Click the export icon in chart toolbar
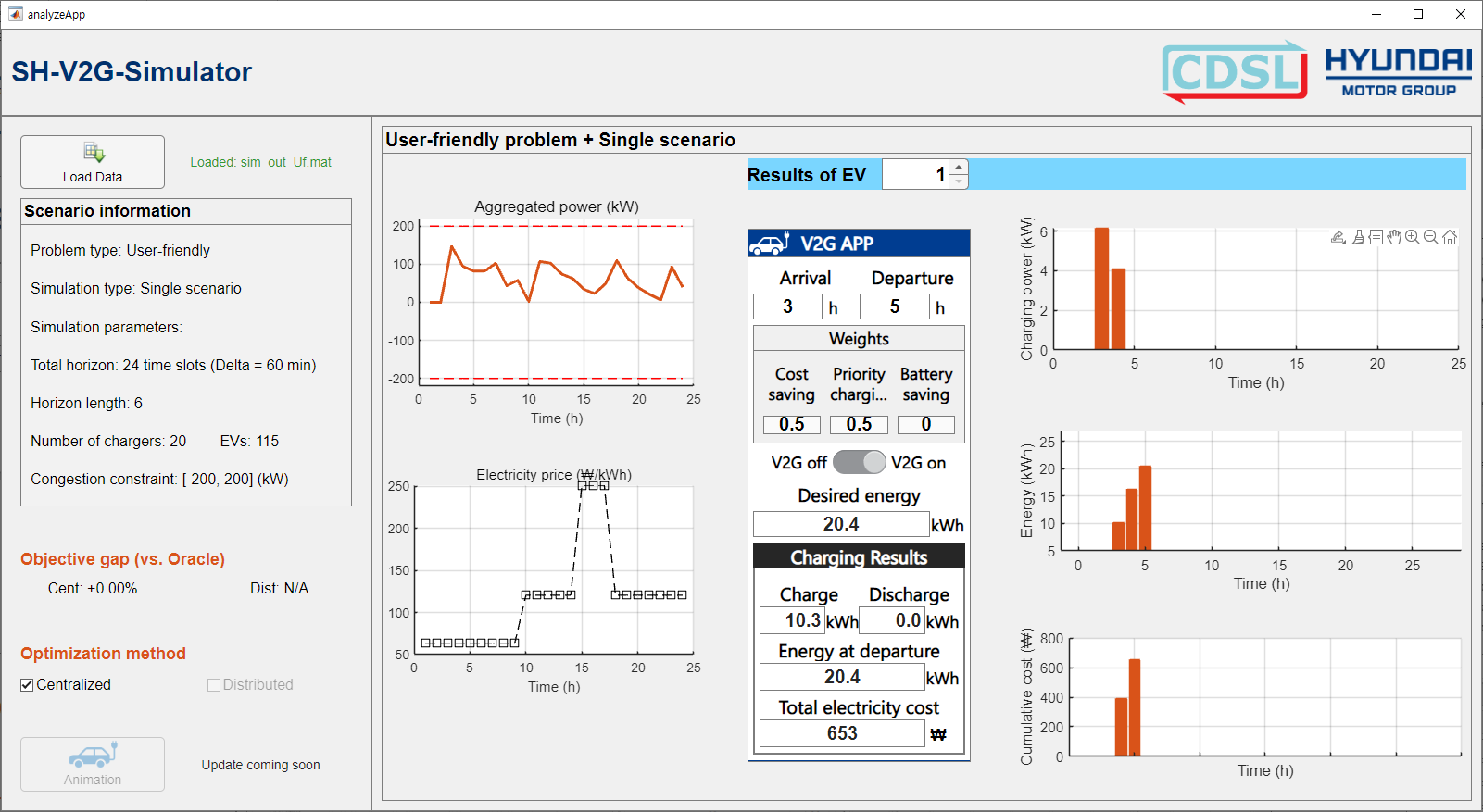The width and height of the screenshot is (1483, 812). (x=1338, y=237)
